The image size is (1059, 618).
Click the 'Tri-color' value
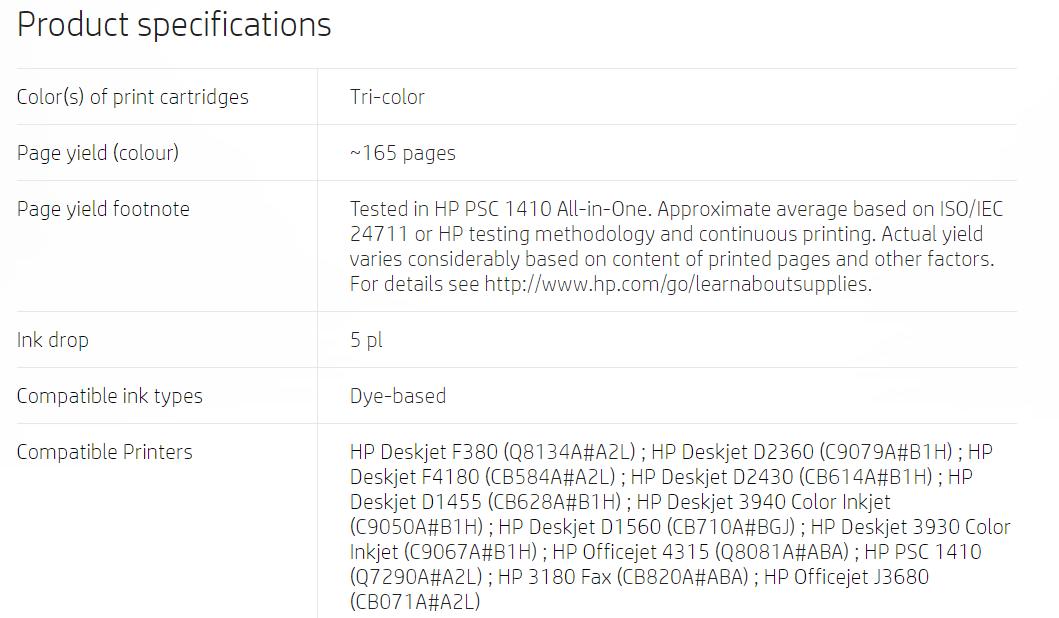click(387, 97)
